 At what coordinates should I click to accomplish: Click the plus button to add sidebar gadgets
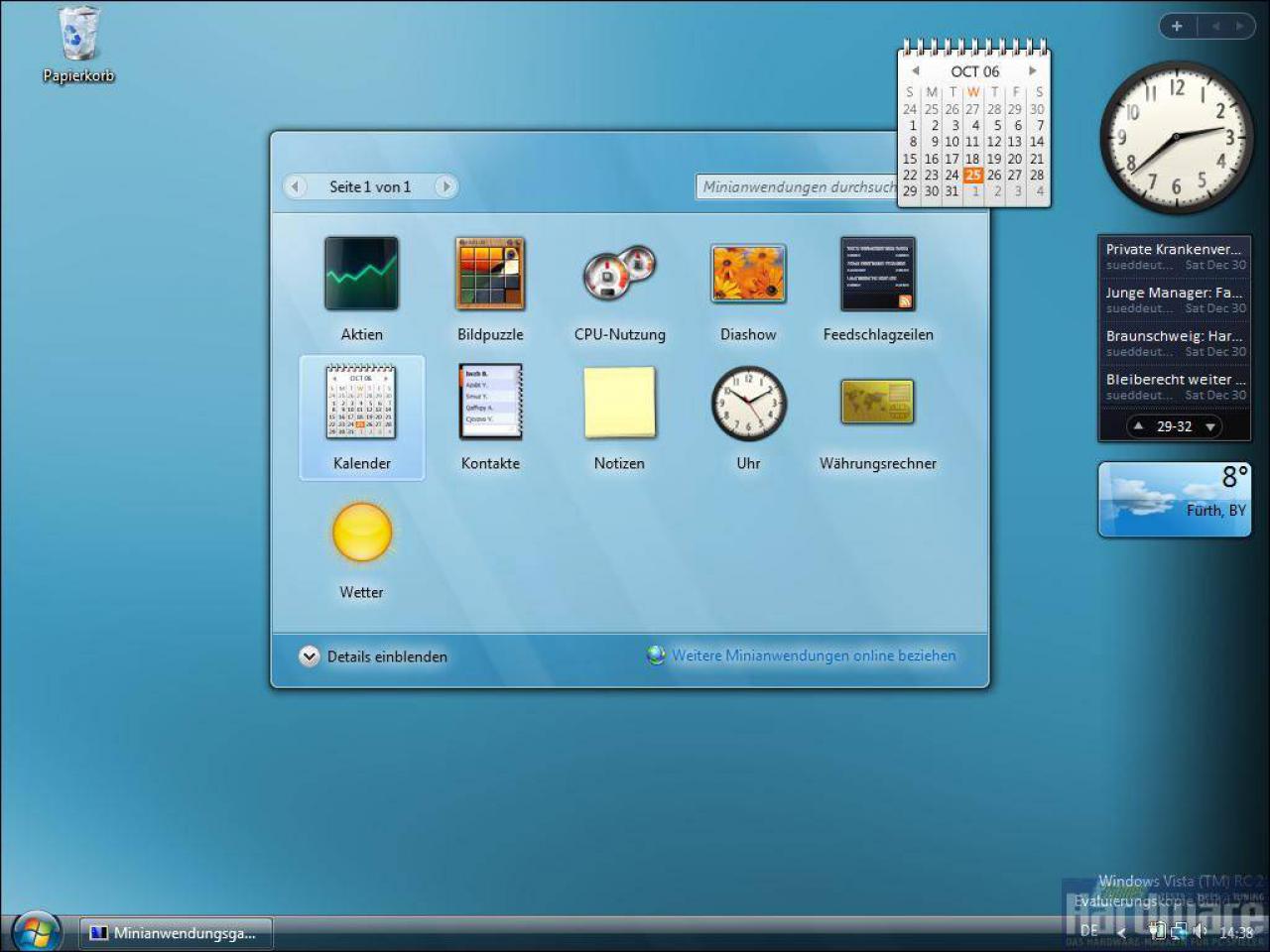point(1177,27)
